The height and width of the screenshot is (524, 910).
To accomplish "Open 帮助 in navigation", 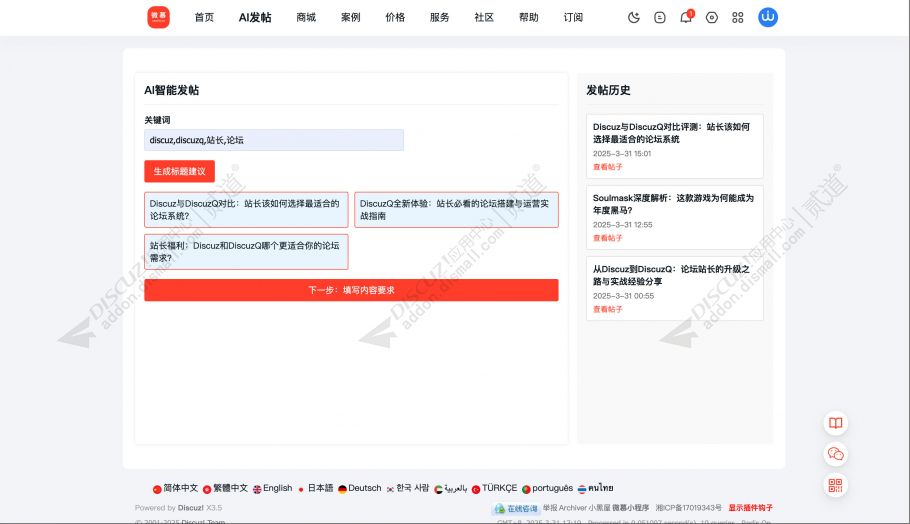I will [x=529, y=17].
